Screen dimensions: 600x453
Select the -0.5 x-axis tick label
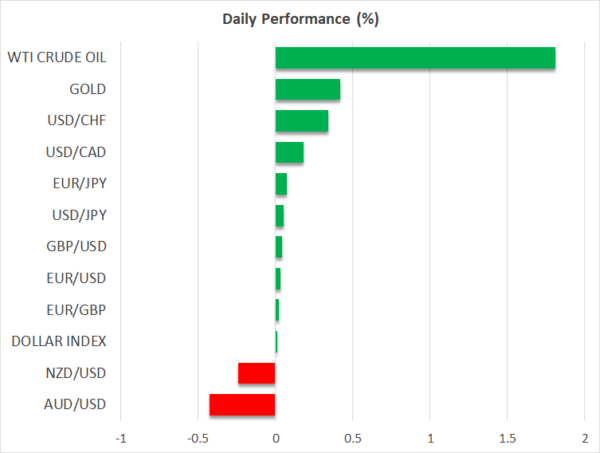pos(197,438)
